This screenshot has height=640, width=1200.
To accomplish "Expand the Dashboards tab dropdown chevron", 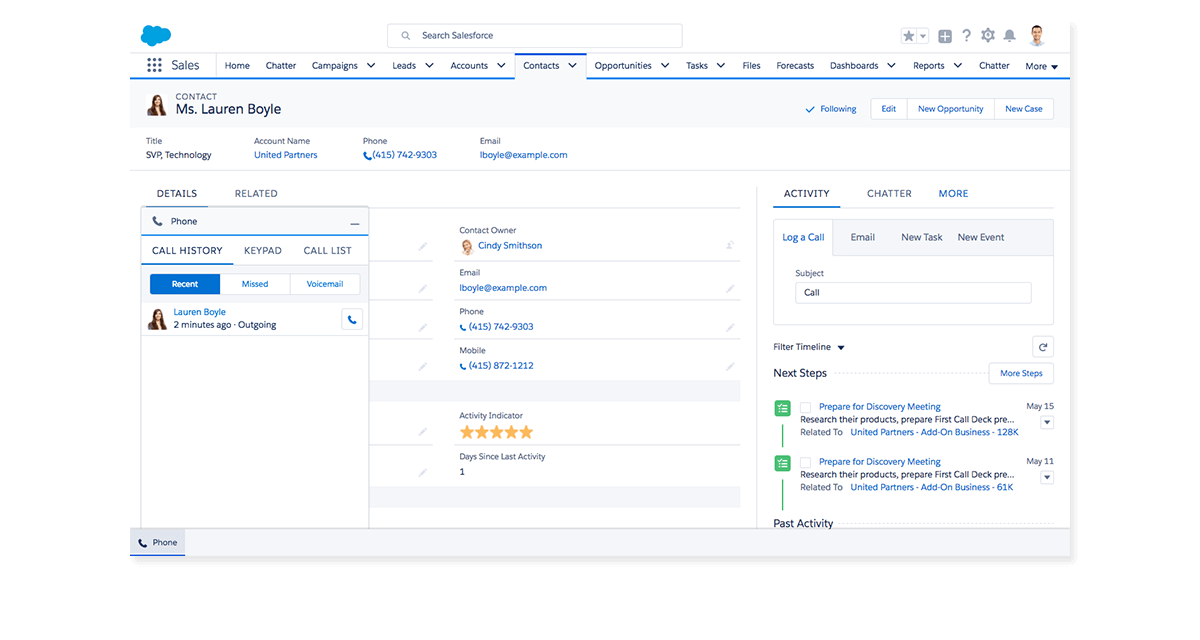I will 891,66.
